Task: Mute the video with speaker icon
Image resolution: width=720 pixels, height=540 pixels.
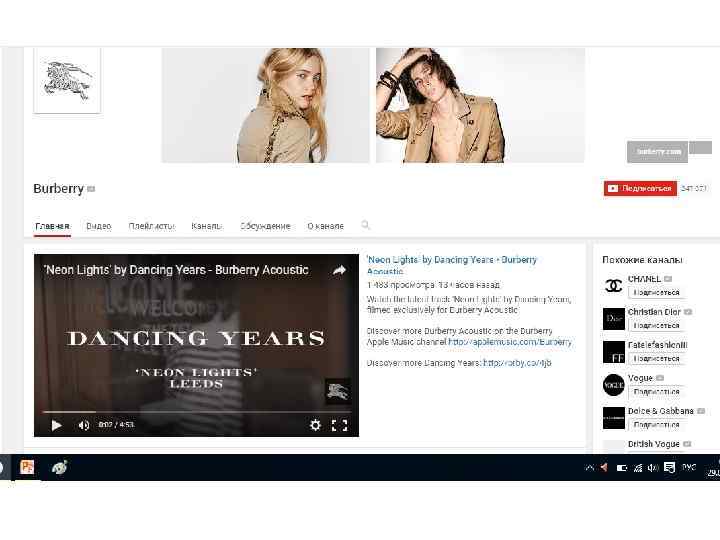Action: tap(84, 425)
